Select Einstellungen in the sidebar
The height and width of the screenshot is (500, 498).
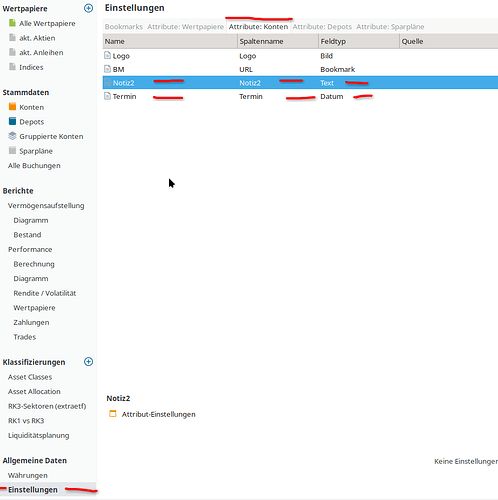pyautogui.click(x=33, y=490)
